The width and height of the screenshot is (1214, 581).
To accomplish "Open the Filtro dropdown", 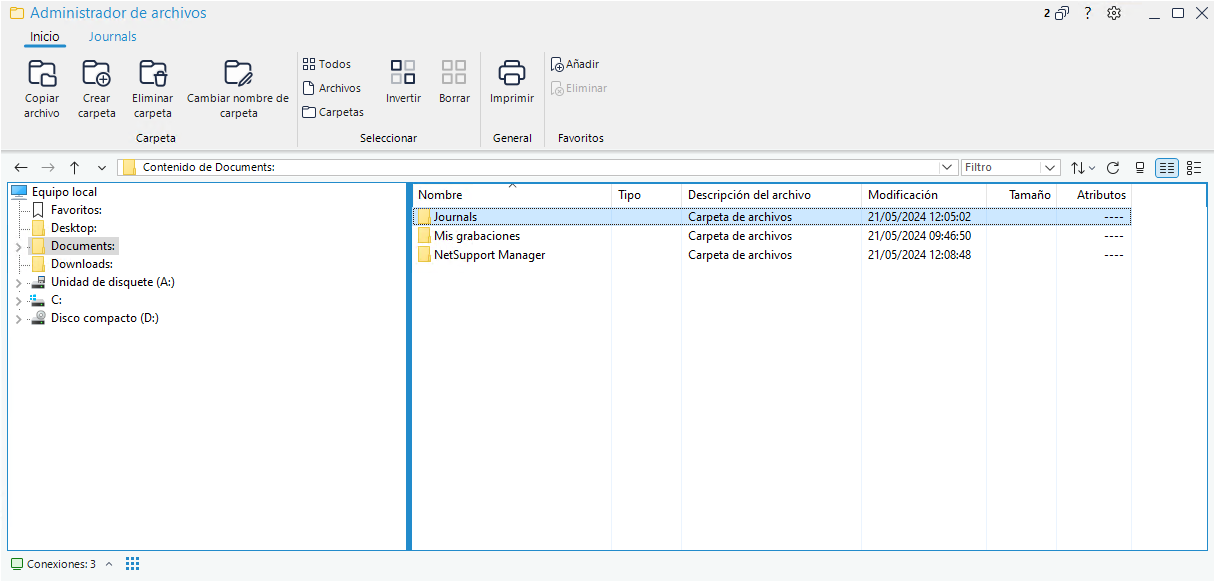I will pyautogui.click(x=1050, y=168).
